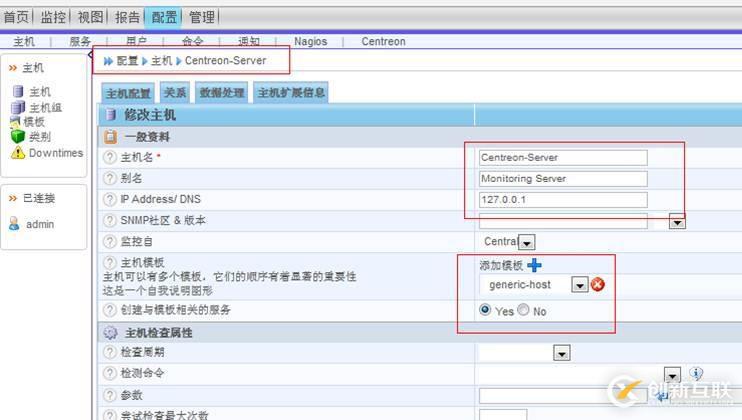Click 主机 in the breadcrumb
The image size is (742, 420).
click(161, 61)
